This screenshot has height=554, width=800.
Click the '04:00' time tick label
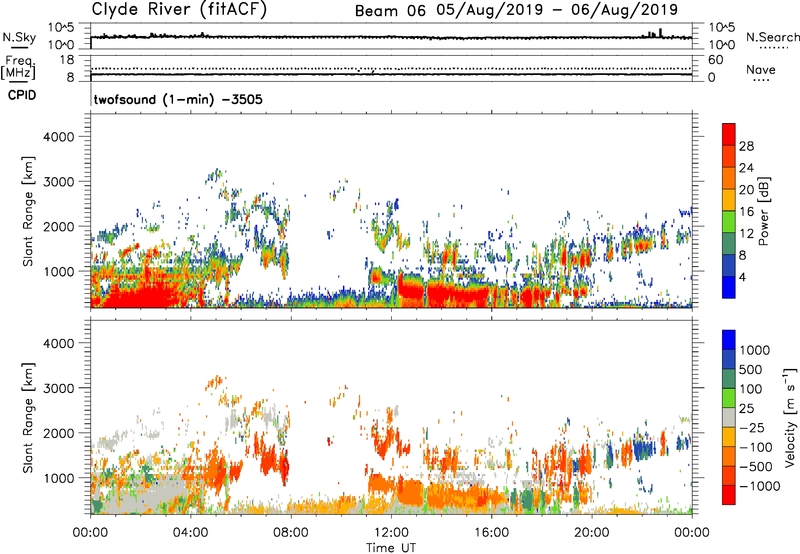191,533
